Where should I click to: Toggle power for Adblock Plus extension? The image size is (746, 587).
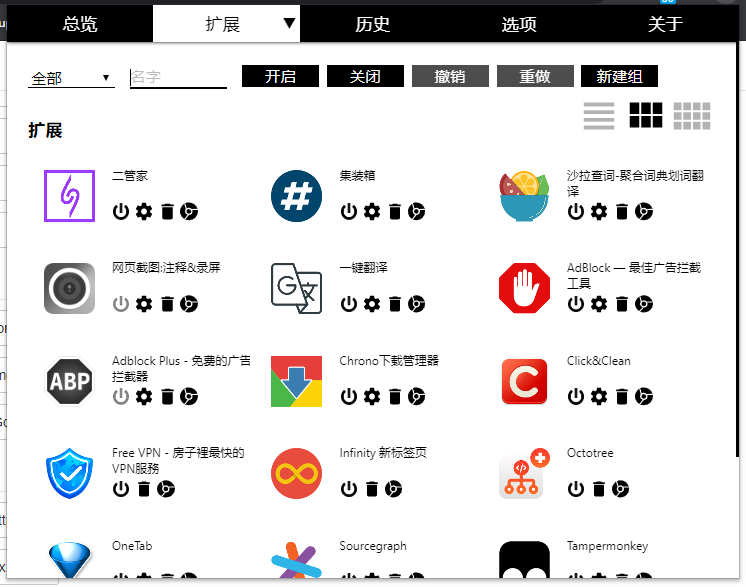(121, 396)
